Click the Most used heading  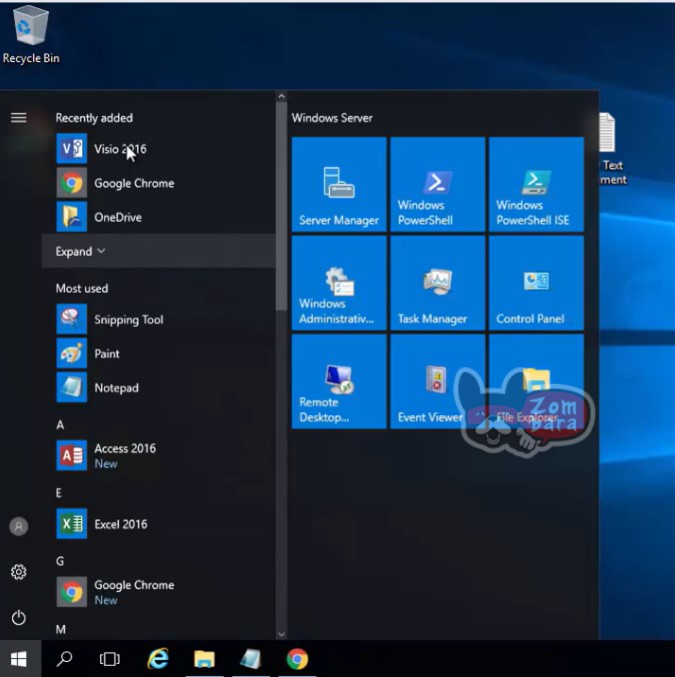point(82,288)
